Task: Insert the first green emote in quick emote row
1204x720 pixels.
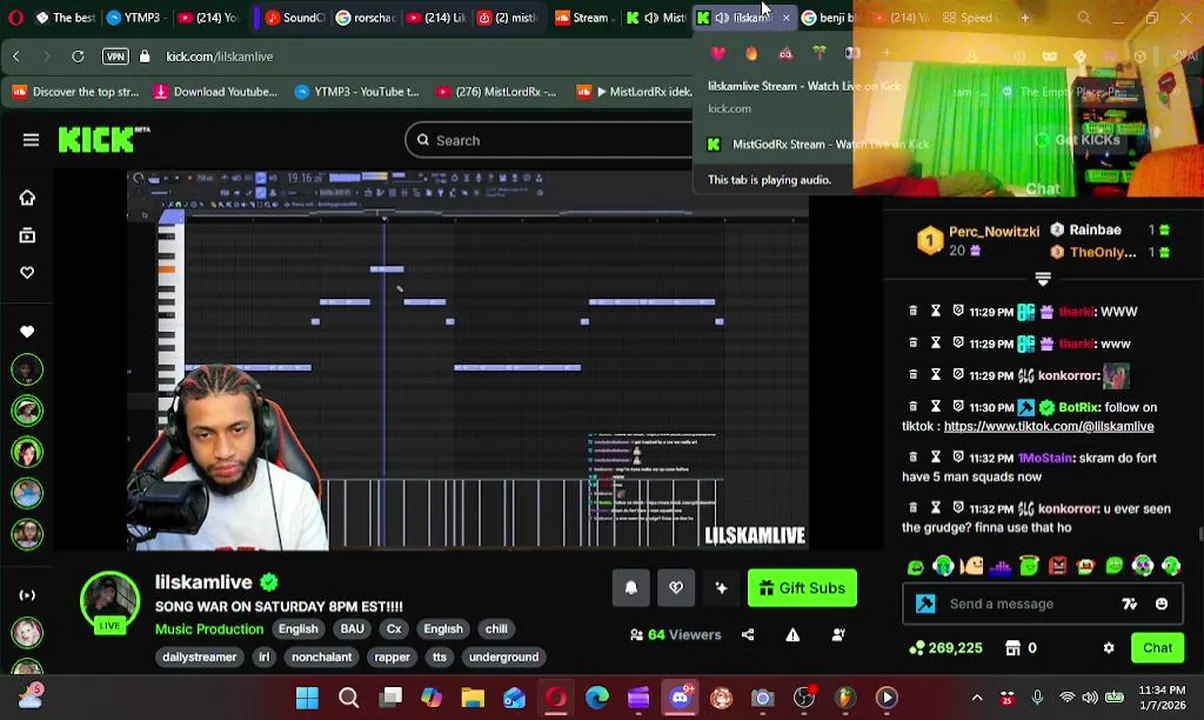Action: click(x=915, y=567)
